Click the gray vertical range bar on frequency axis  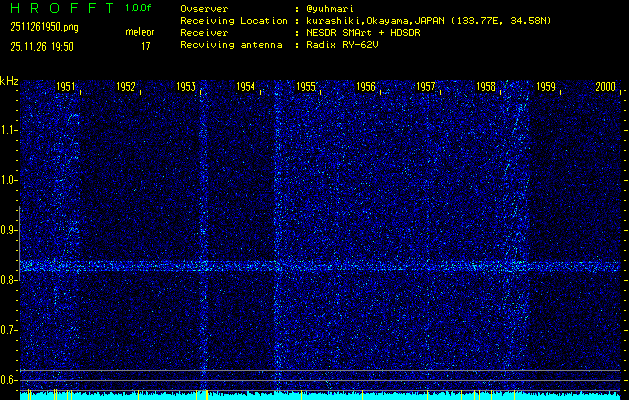[x=19, y=243]
